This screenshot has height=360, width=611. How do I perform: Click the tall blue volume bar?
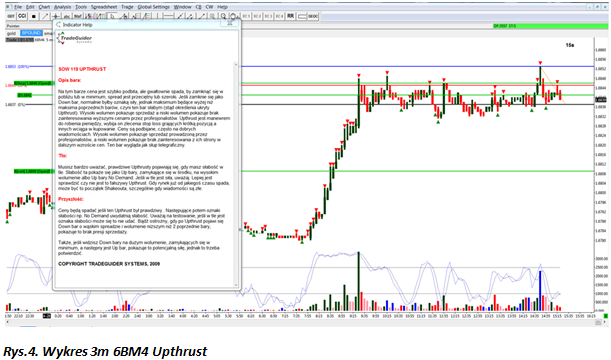point(540,291)
